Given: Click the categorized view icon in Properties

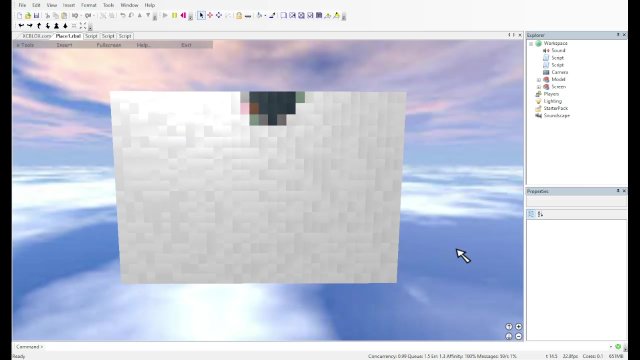Looking at the screenshot, I should (531, 214).
